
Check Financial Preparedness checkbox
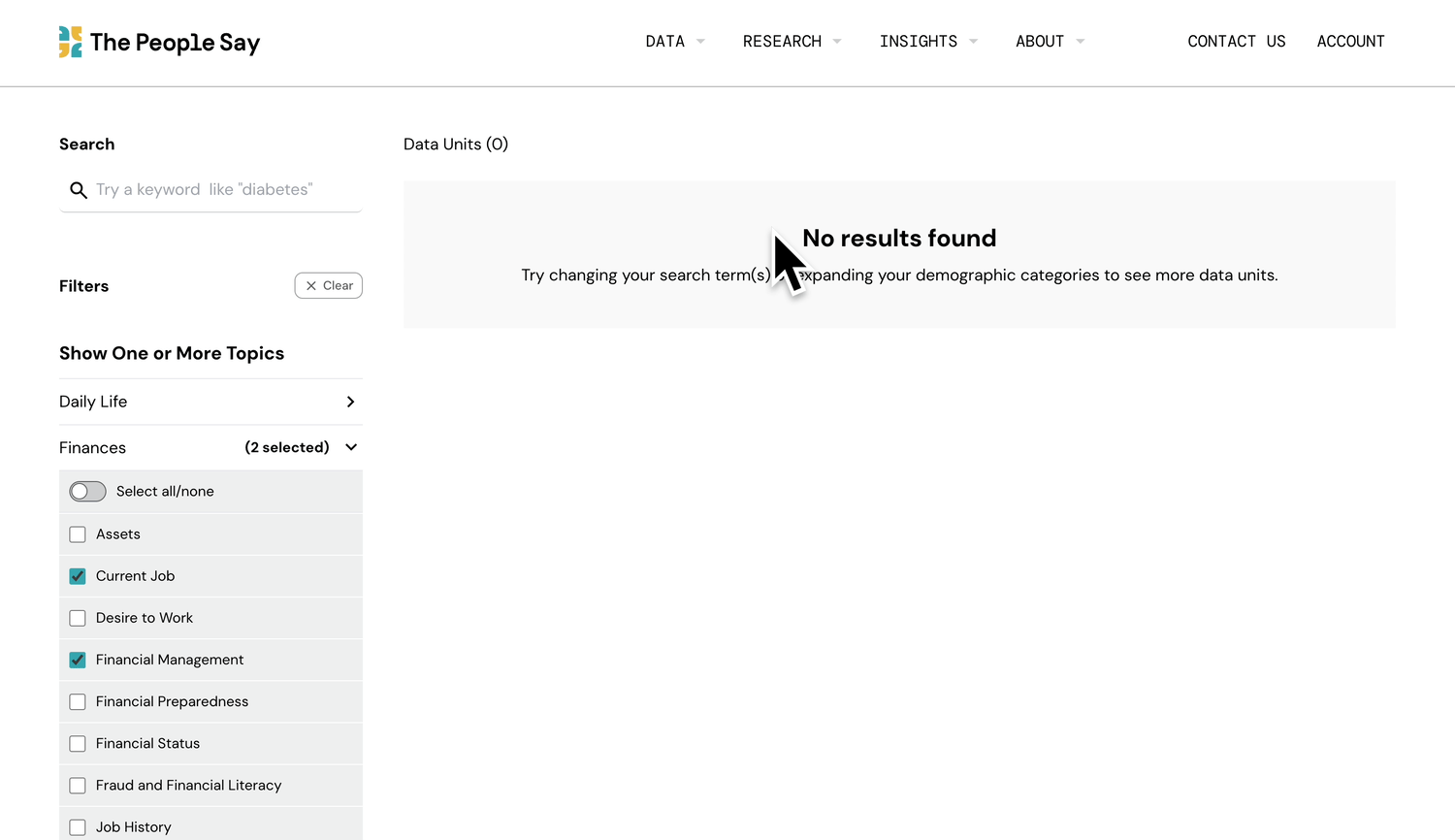click(x=78, y=701)
